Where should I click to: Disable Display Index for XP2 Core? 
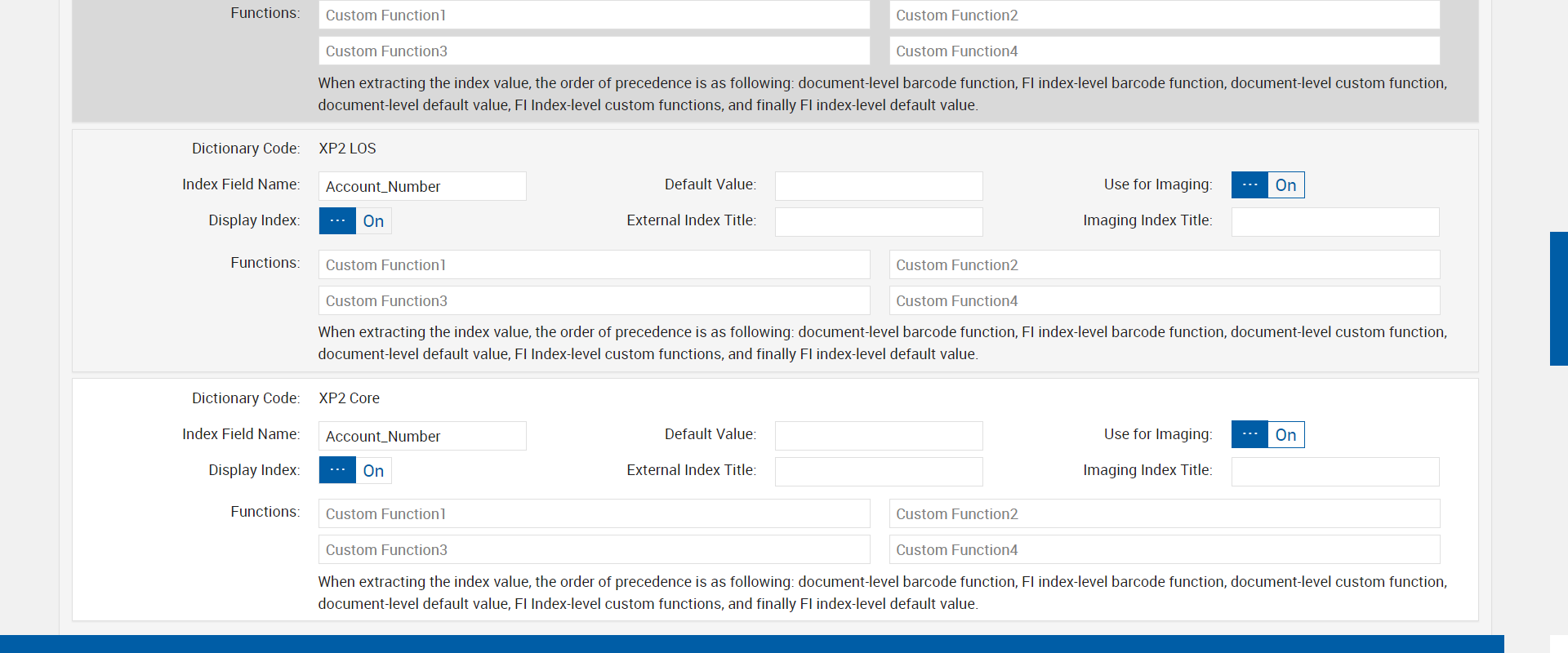[x=354, y=471]
